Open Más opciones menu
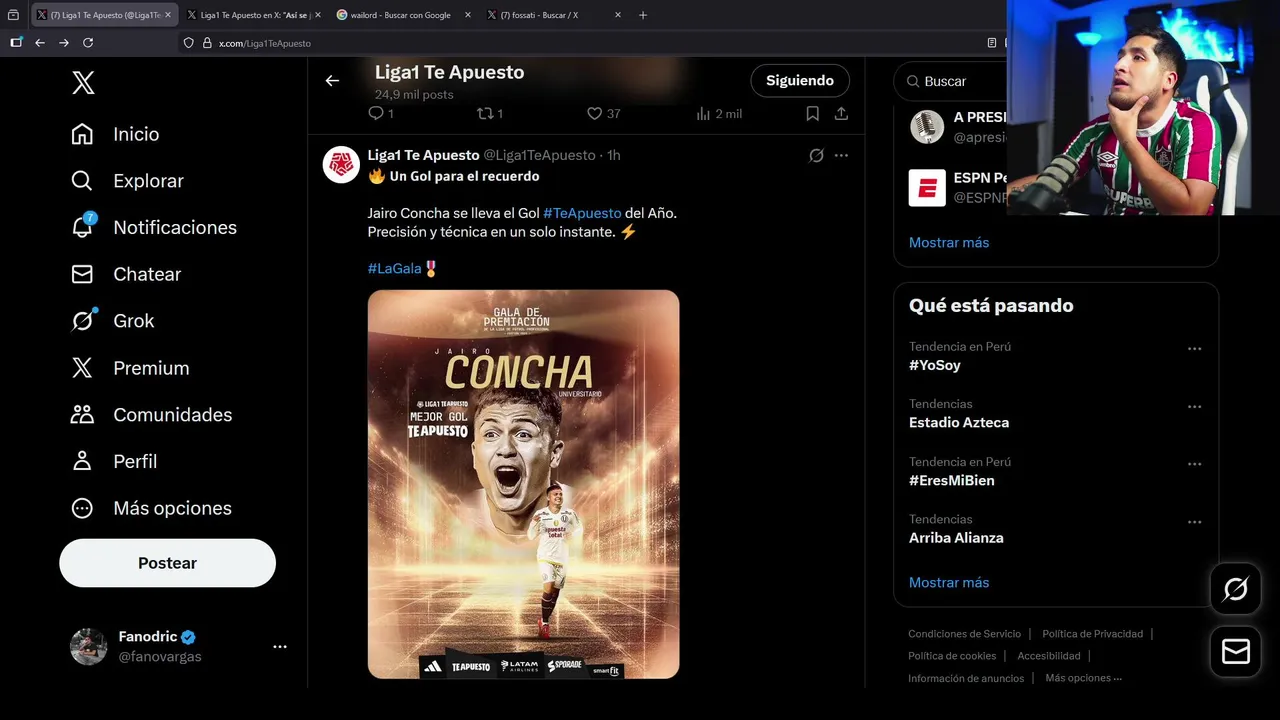 151,508
